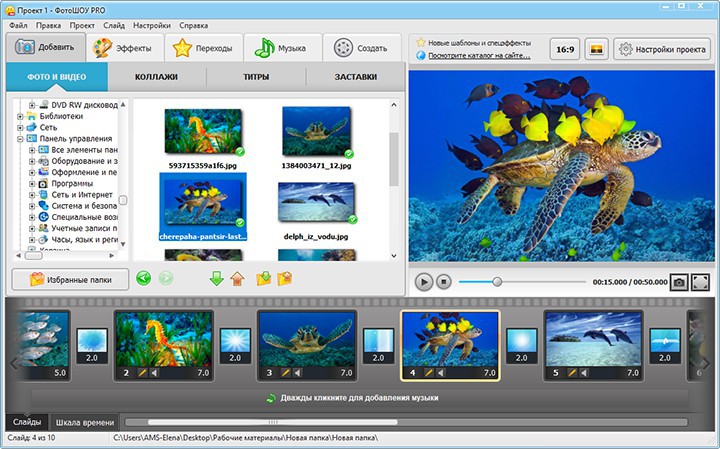The width and height of the screenshot is (720, 449).
Task: Toggle fullscreen preview icon
Action: point(700,282)
